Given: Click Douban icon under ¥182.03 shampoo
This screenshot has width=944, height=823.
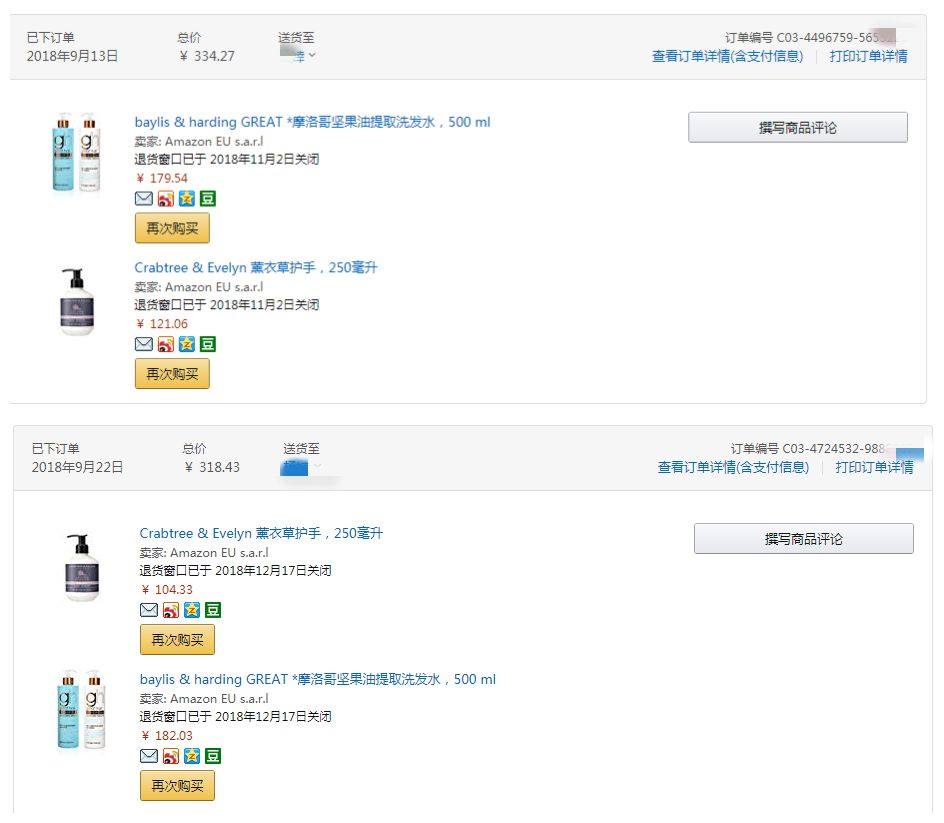Looking at the screenshot, I should 213,756.
